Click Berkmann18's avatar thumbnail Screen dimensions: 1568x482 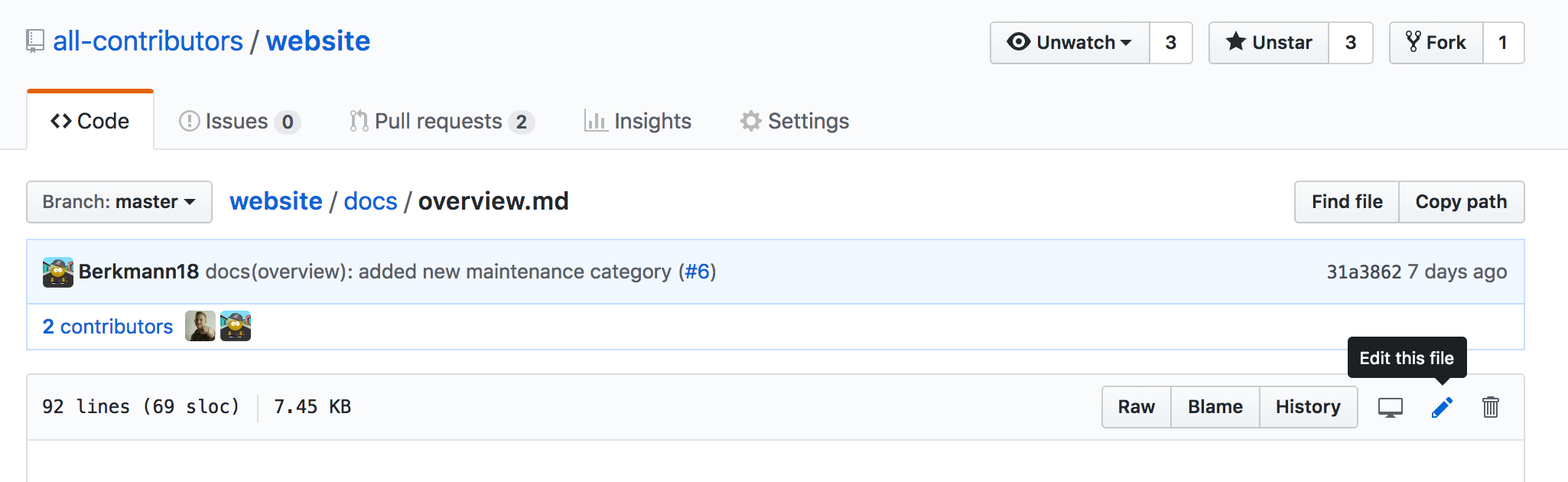coord(60,272)
